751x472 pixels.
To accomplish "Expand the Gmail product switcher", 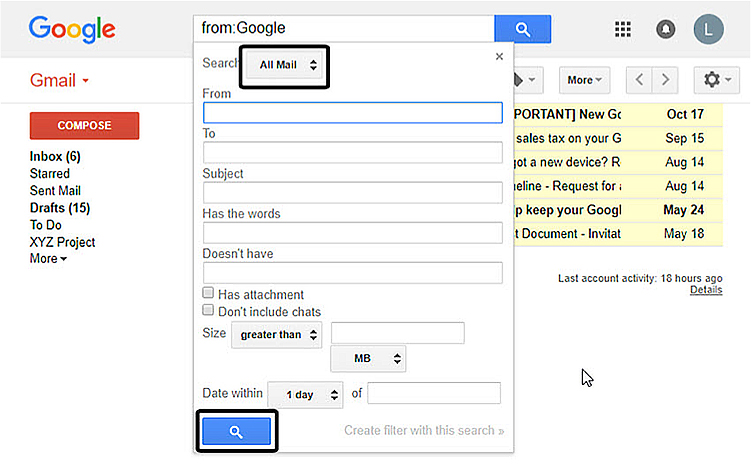I will click(59, 81).
